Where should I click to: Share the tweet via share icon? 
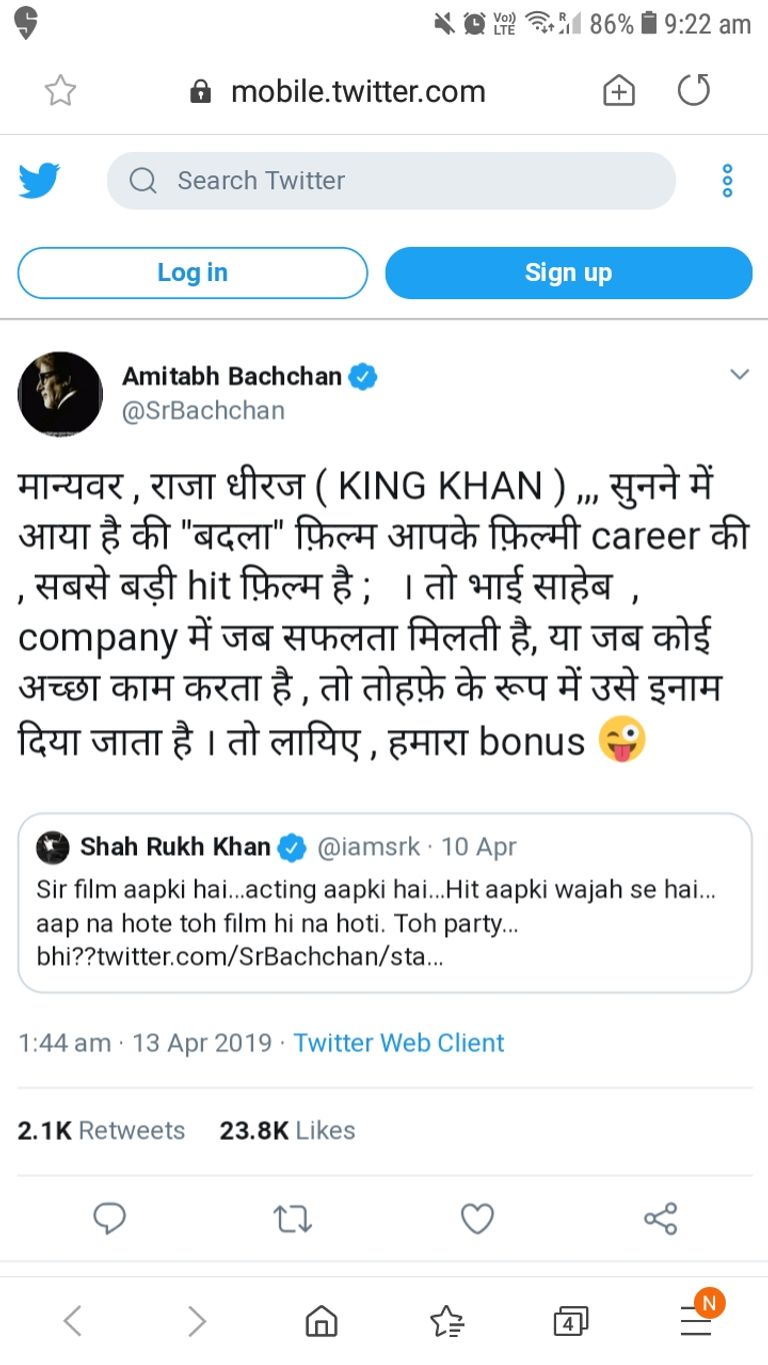coord(661,1218)
